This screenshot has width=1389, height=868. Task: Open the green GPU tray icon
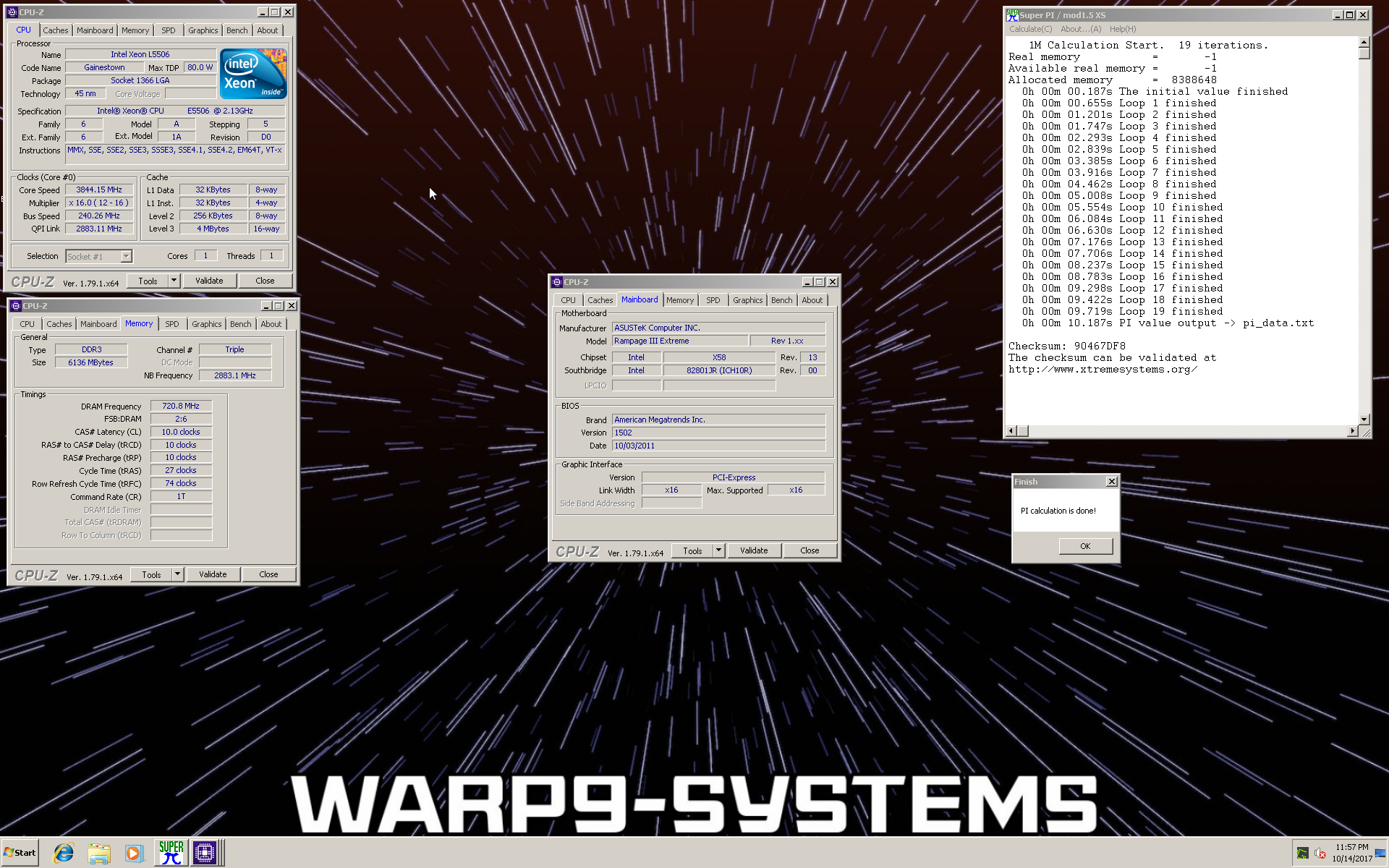tap(1302, 854)
